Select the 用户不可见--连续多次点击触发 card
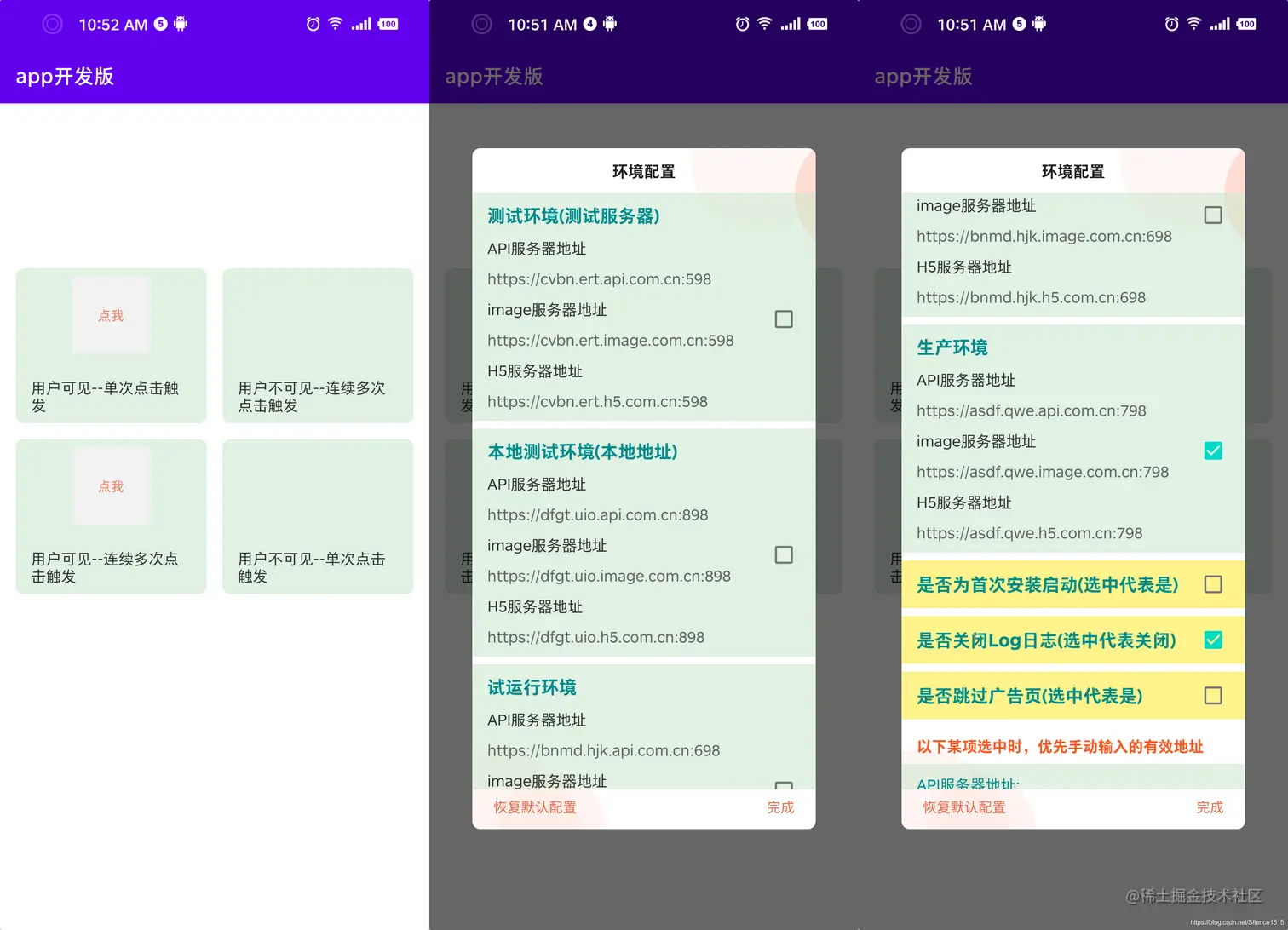Image resolution: width=1288 pixels, height=930 pixels. tap(317, 346)
